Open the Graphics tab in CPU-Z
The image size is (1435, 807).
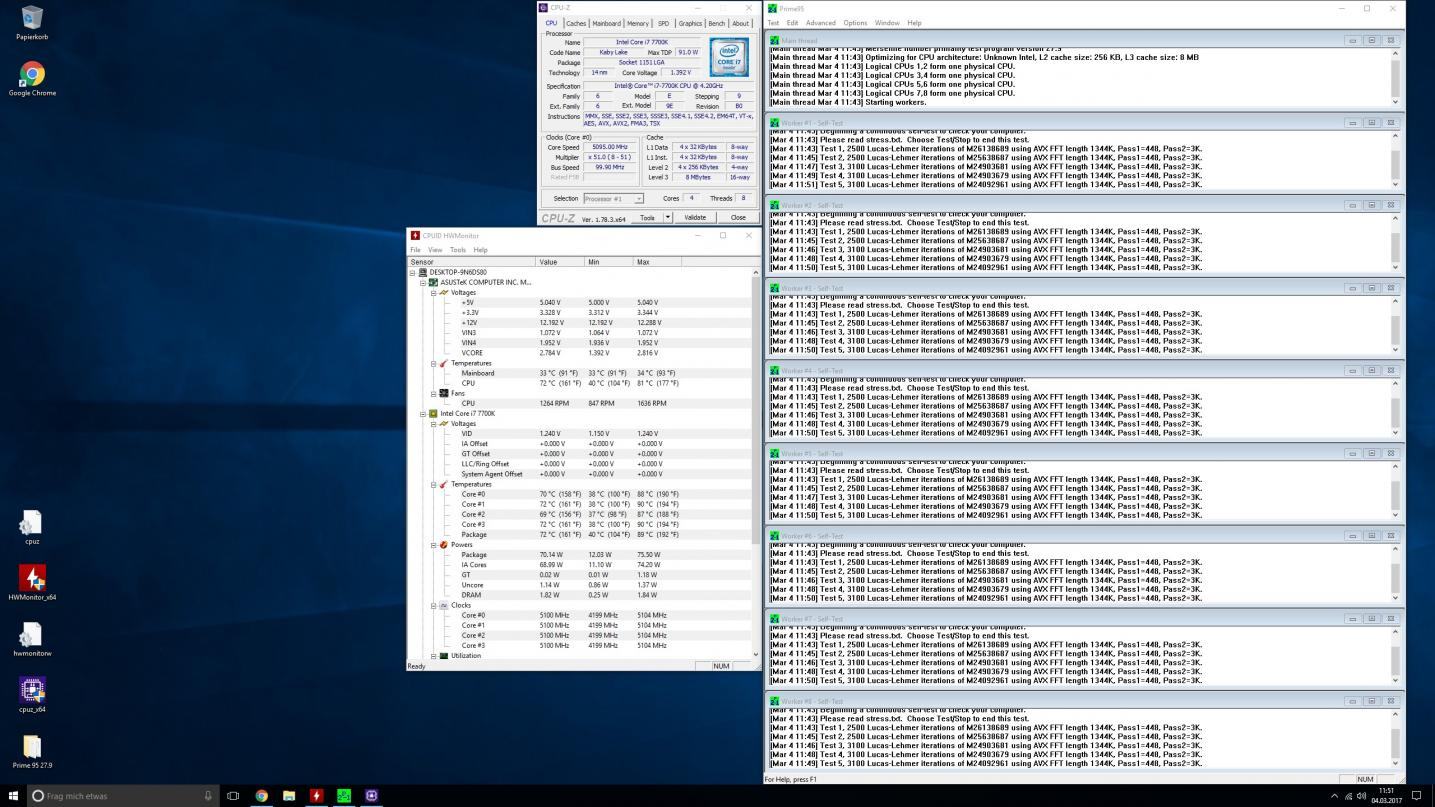click(x=690, y=23)
